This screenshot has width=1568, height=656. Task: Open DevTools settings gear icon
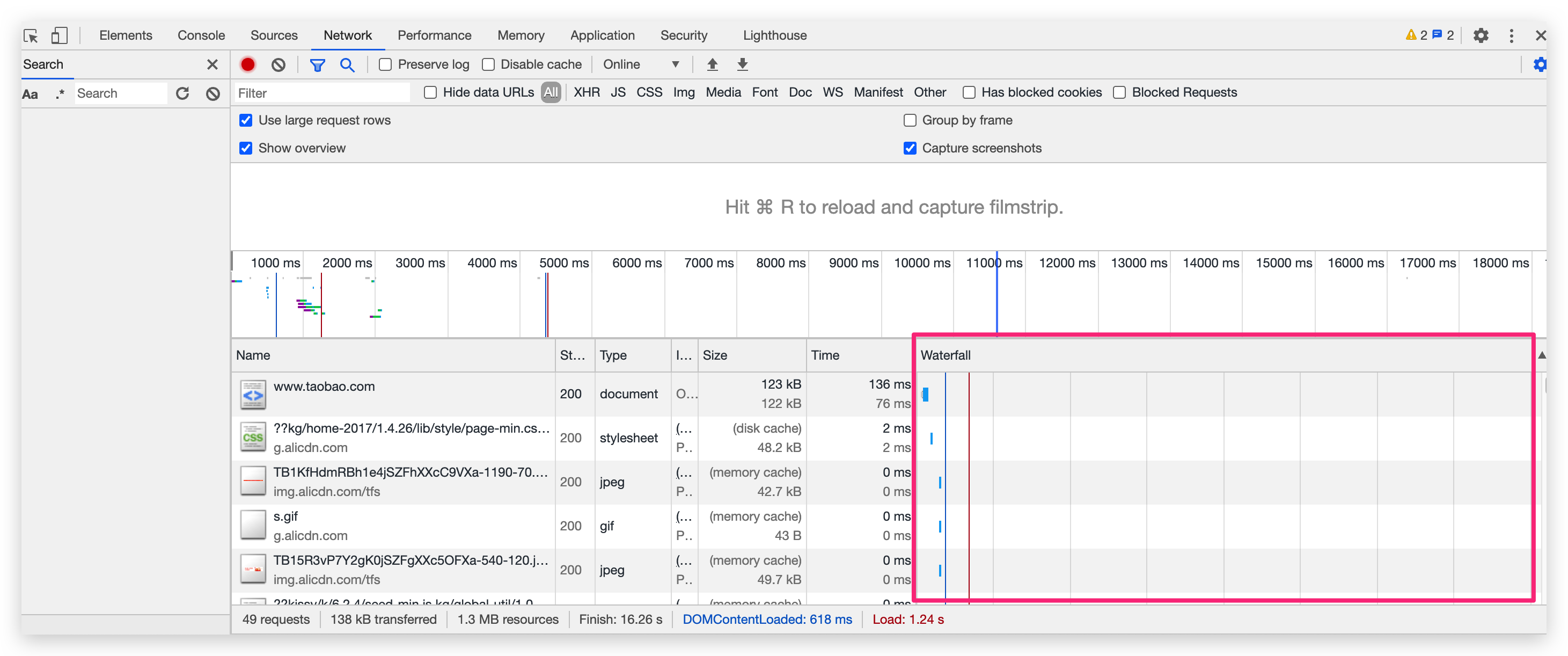(1481, 35)
